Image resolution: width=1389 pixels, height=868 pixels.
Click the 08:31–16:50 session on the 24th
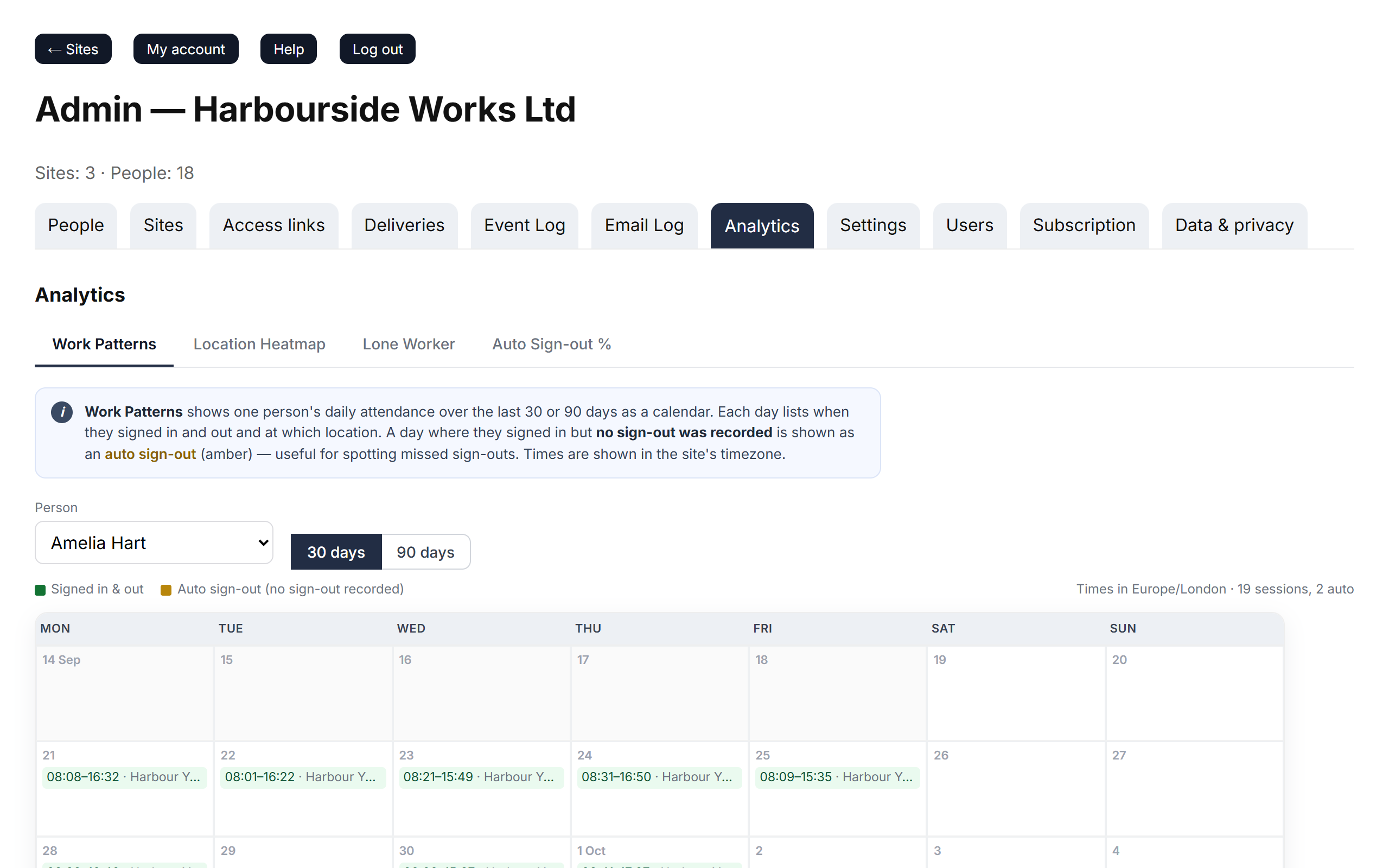point(659,777)
